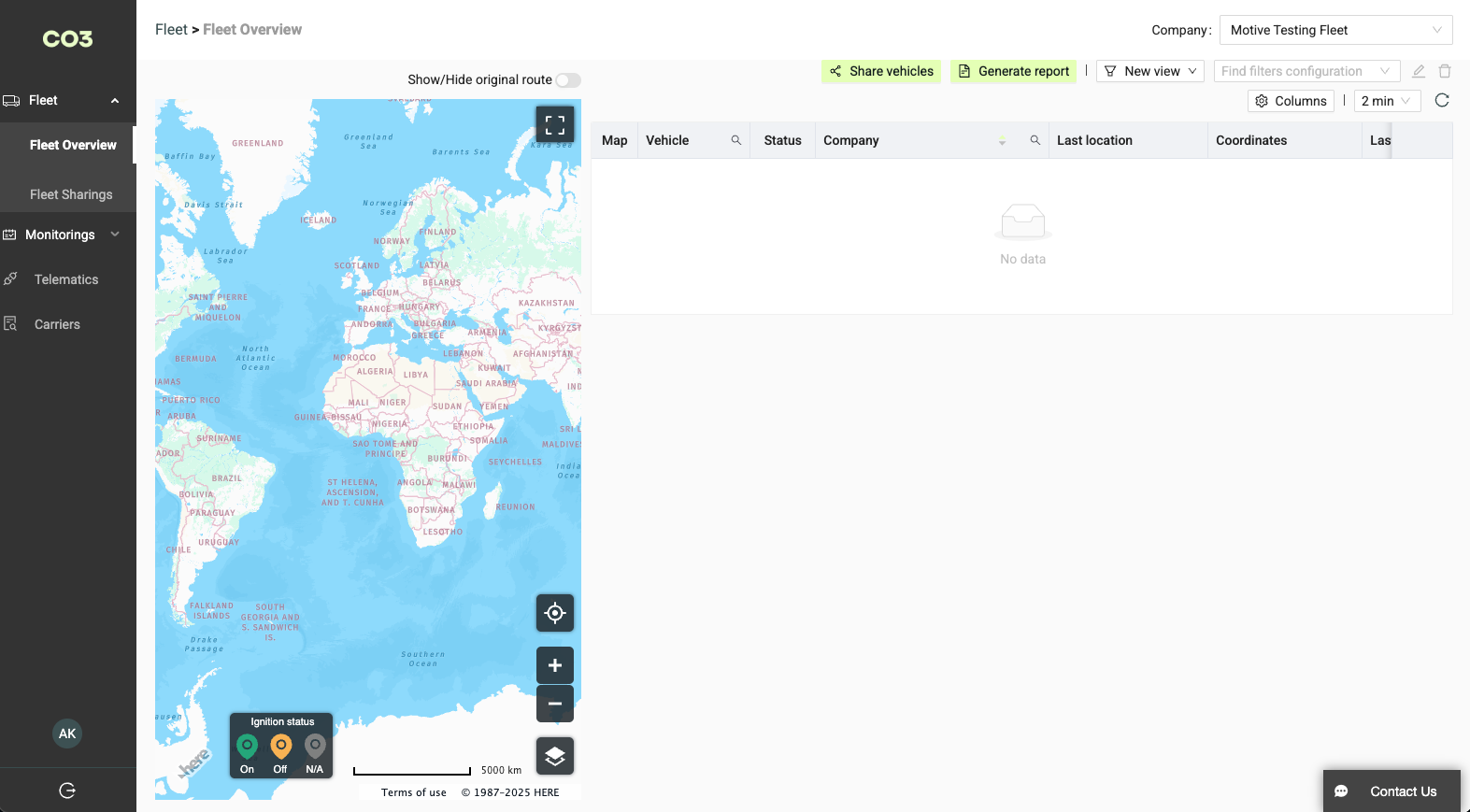This screenshot has height=812, width=1470.
Task: Toggle Show/Hide original route switch
Action: pos(568,80)
